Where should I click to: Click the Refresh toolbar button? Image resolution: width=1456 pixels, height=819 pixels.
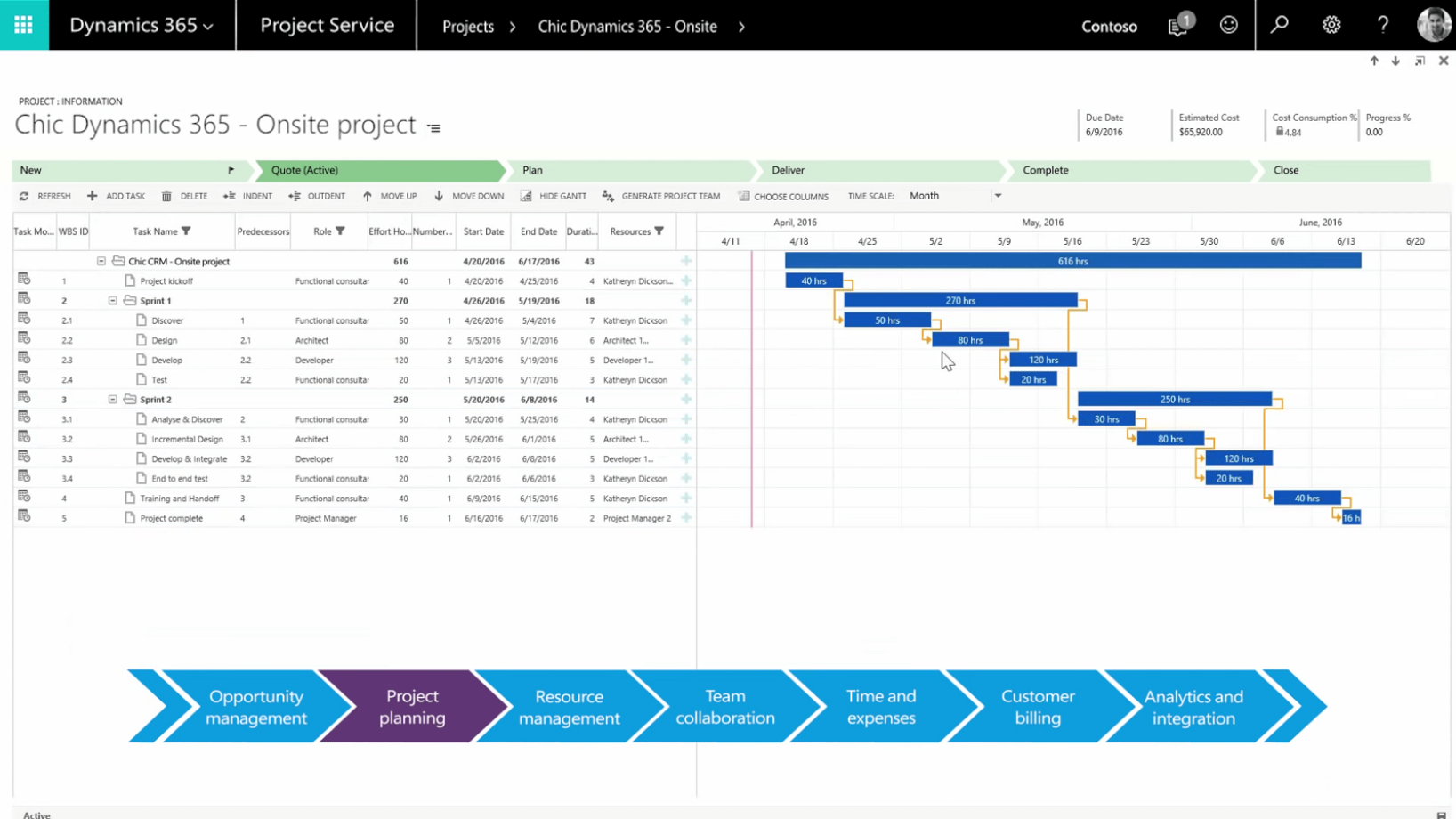pos(44,196)
